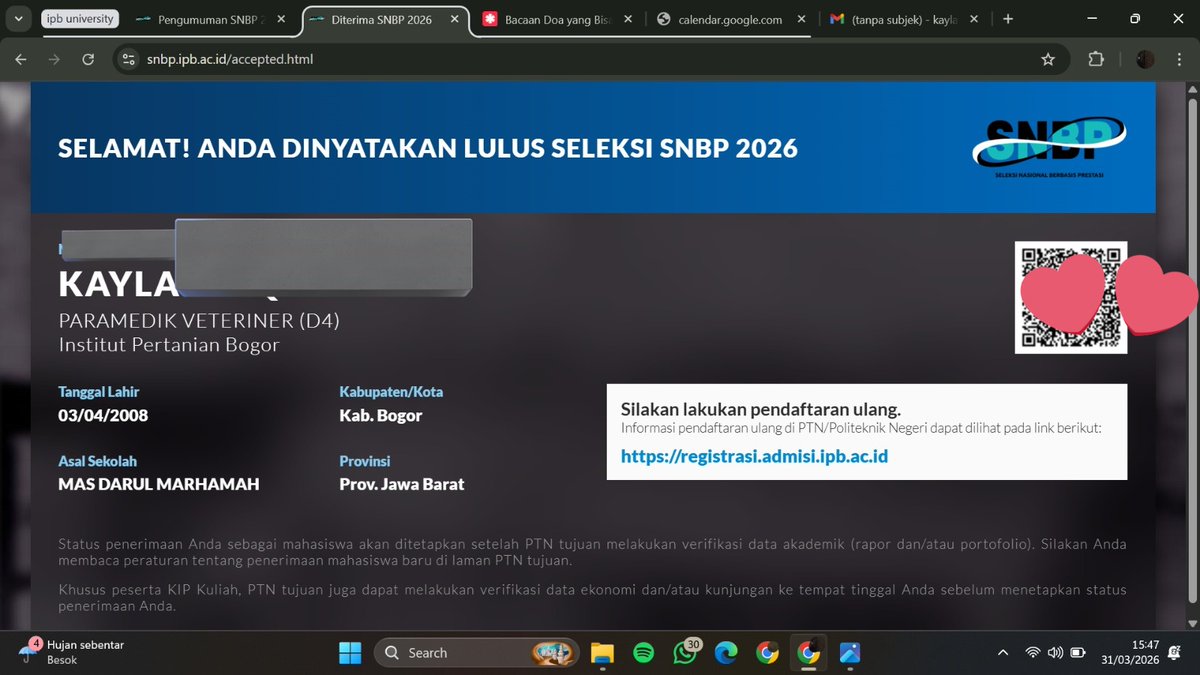The width and height of the screenshot is (1200, 675).
Task: Click the QR code image
Action: pos(1071,297)
